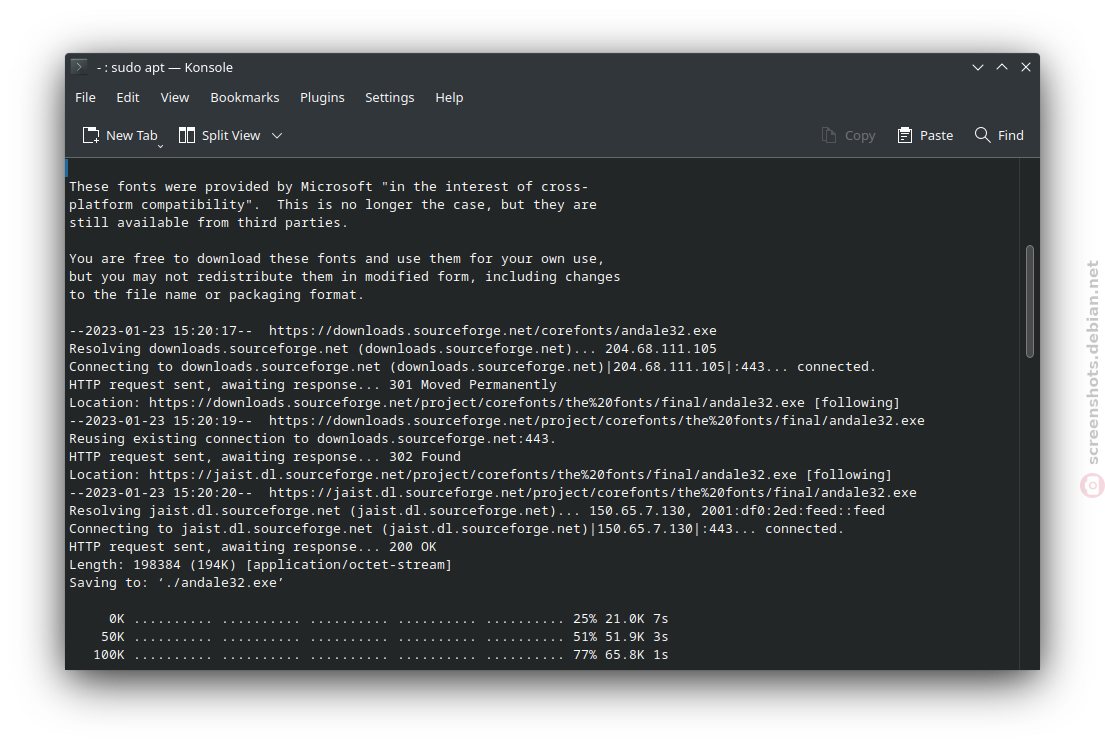
Task: Close the Konsole window
Action: [1025, 67]
